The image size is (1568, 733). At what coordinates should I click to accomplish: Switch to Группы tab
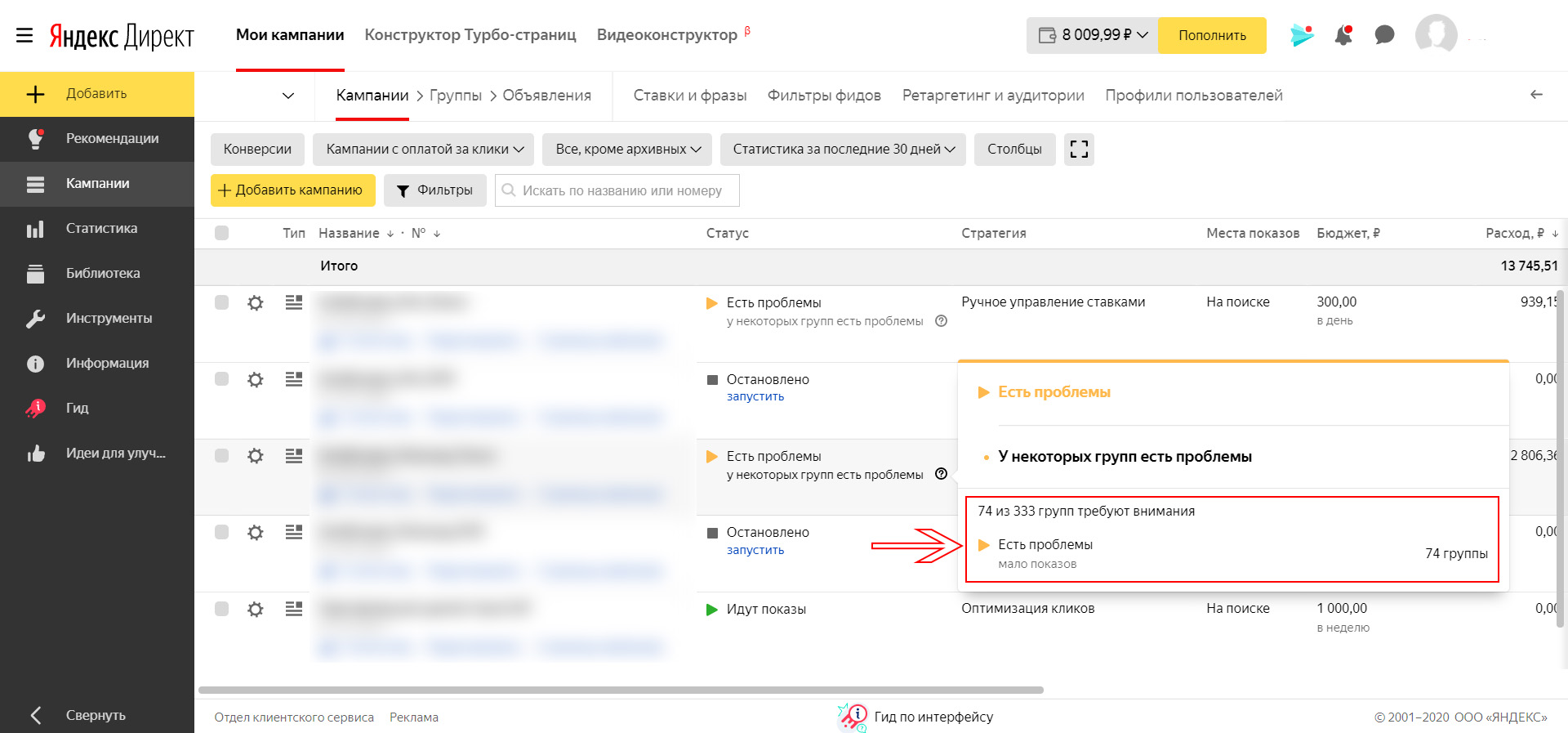pyautogui.click(x=456, y=96)
